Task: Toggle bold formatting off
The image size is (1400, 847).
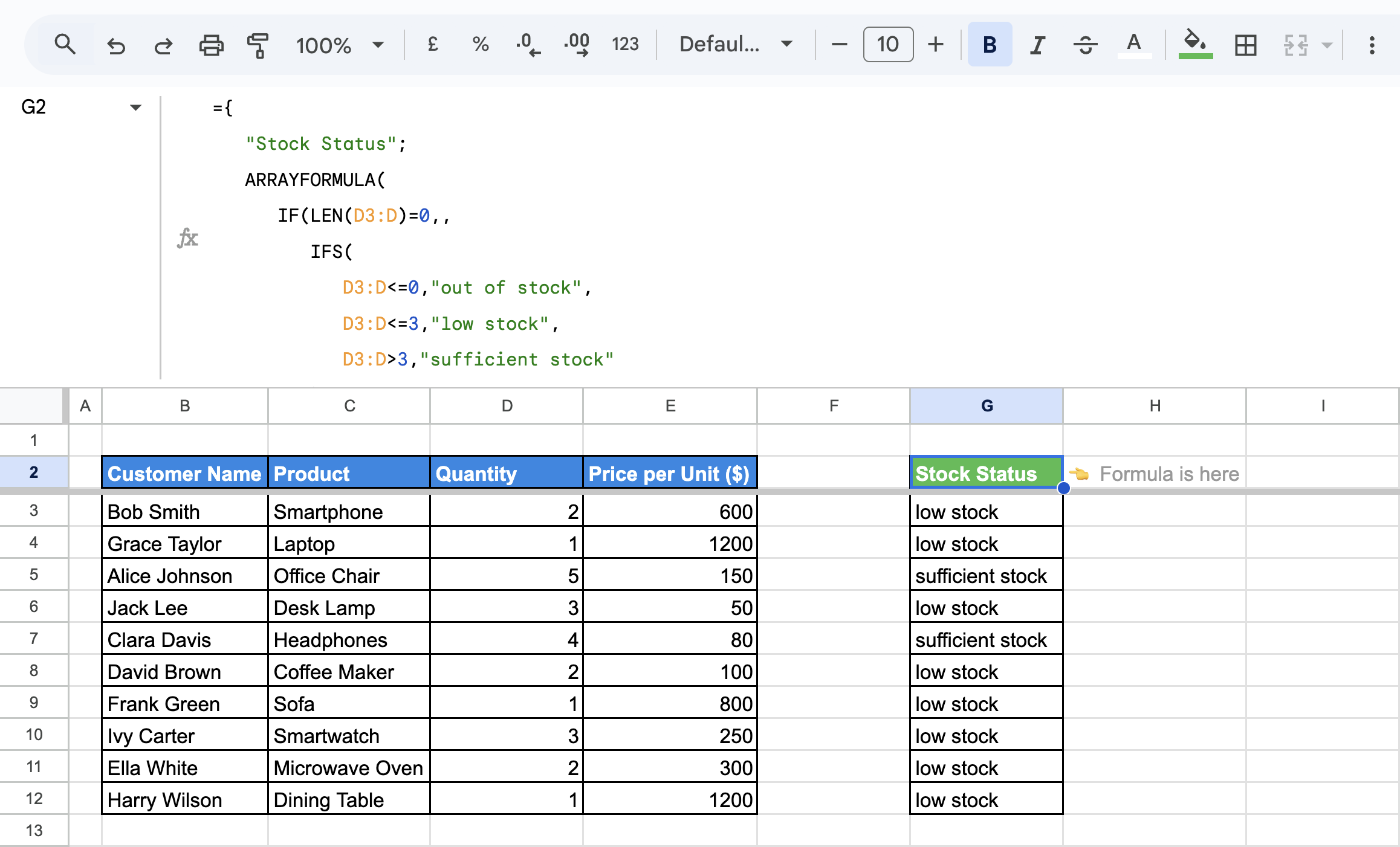Action: 990,44
